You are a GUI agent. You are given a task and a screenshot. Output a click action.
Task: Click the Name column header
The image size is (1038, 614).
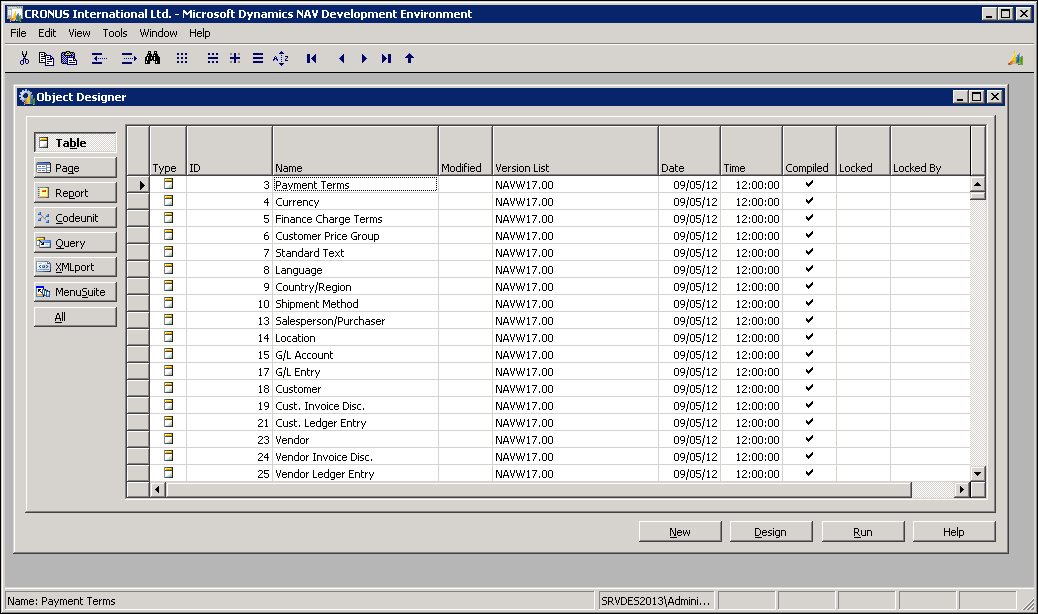point(355,151)
